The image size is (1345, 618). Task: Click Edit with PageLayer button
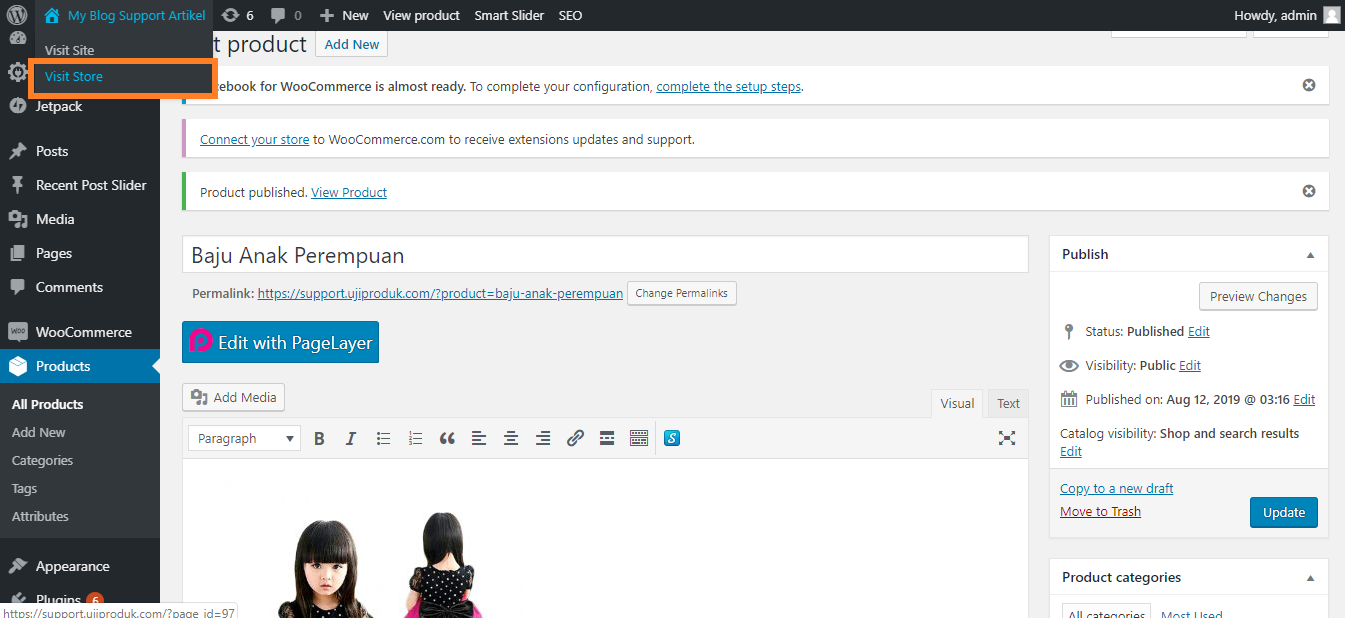click(x=281, y=342)
